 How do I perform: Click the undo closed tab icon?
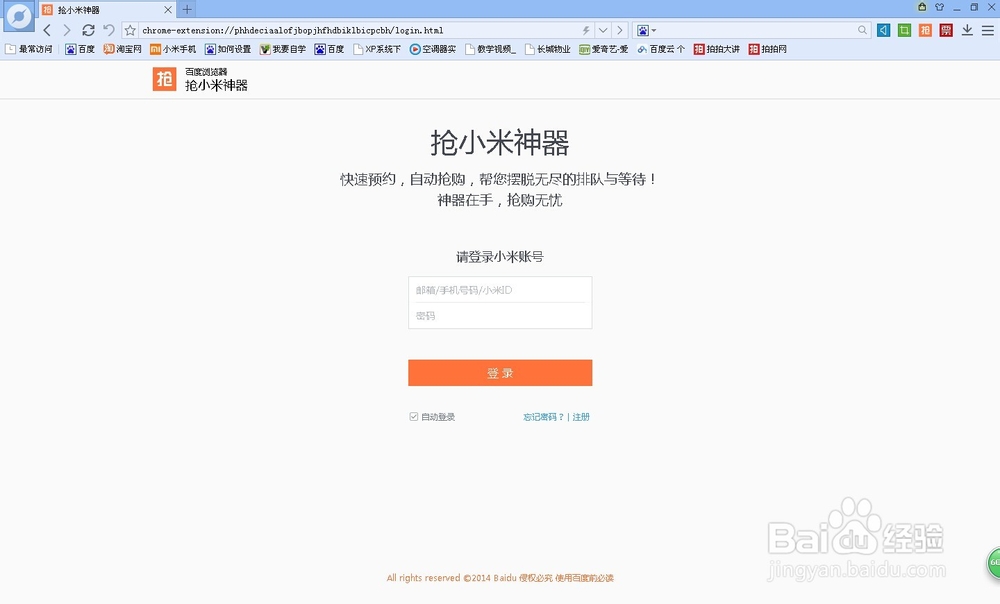(108, 30)
